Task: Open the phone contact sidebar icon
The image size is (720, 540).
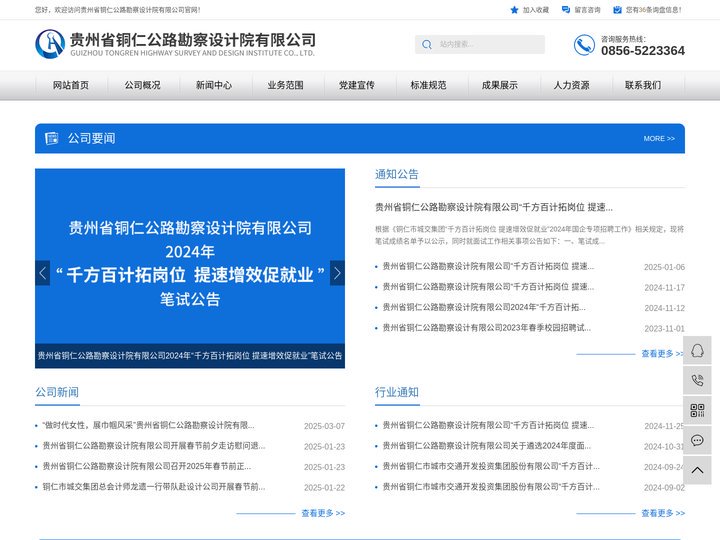Action: pos(697,380)
